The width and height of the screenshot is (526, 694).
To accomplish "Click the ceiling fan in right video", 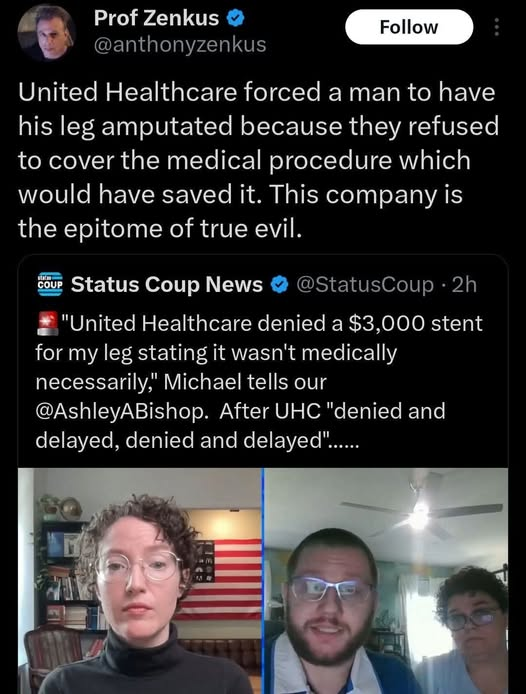I will pos(421,513).
